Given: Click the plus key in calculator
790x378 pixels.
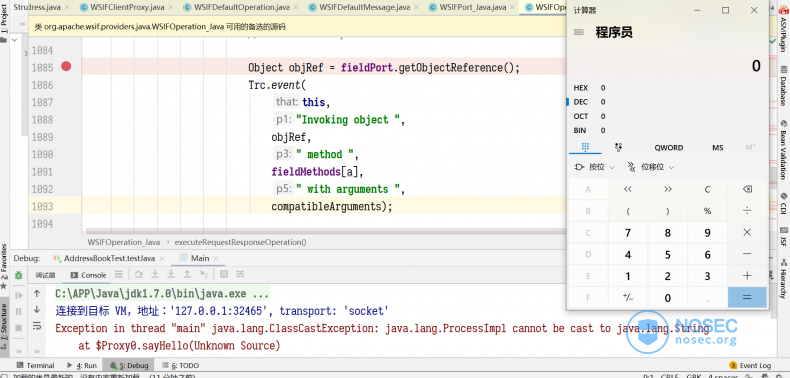Looking at the screenshot, I should click(747, 276).
